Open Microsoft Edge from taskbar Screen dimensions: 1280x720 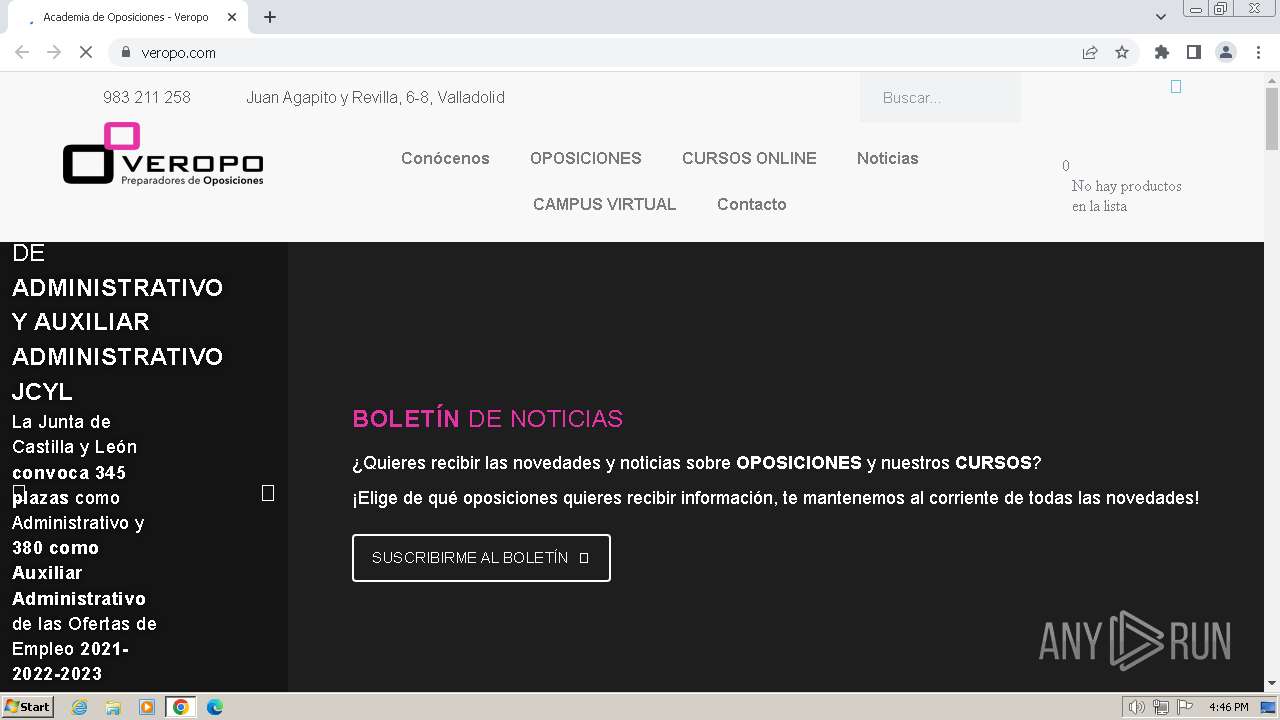coord(214,707)
